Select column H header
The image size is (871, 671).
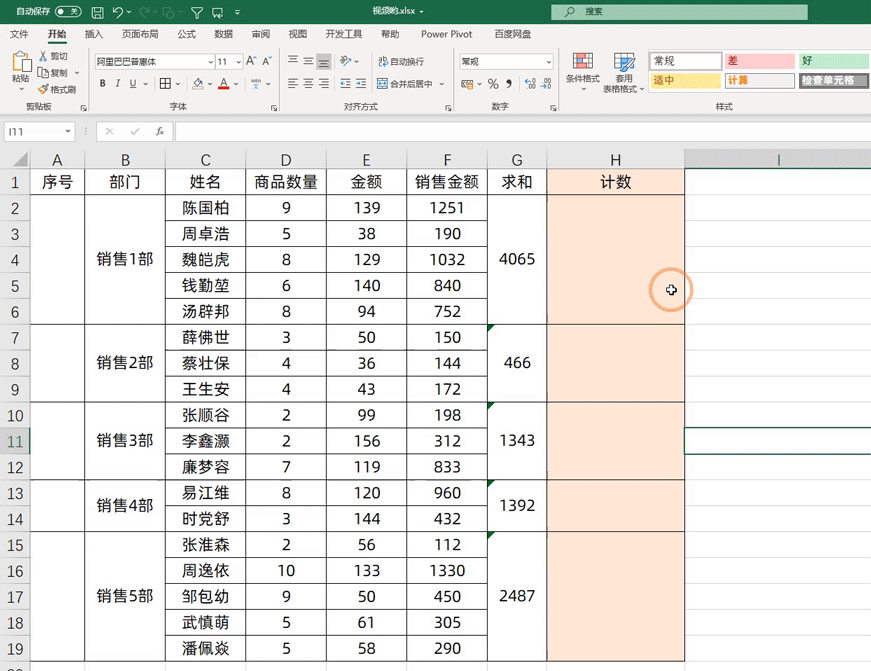(615, 160)
